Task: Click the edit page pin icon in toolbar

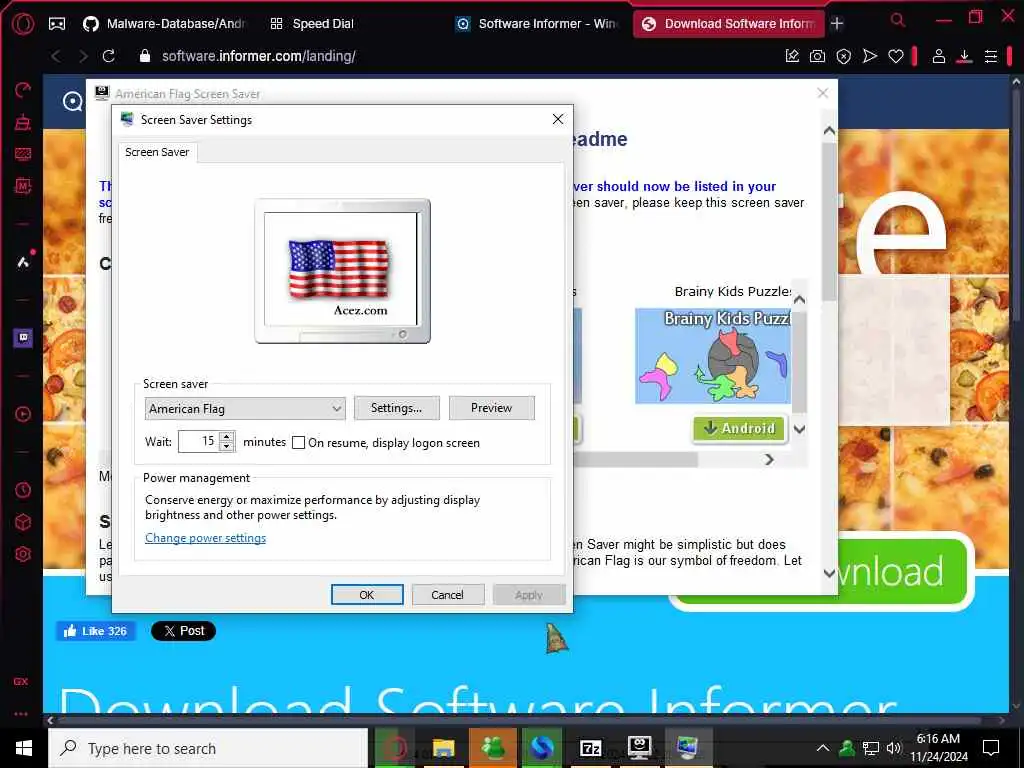Action: [792, 56]
